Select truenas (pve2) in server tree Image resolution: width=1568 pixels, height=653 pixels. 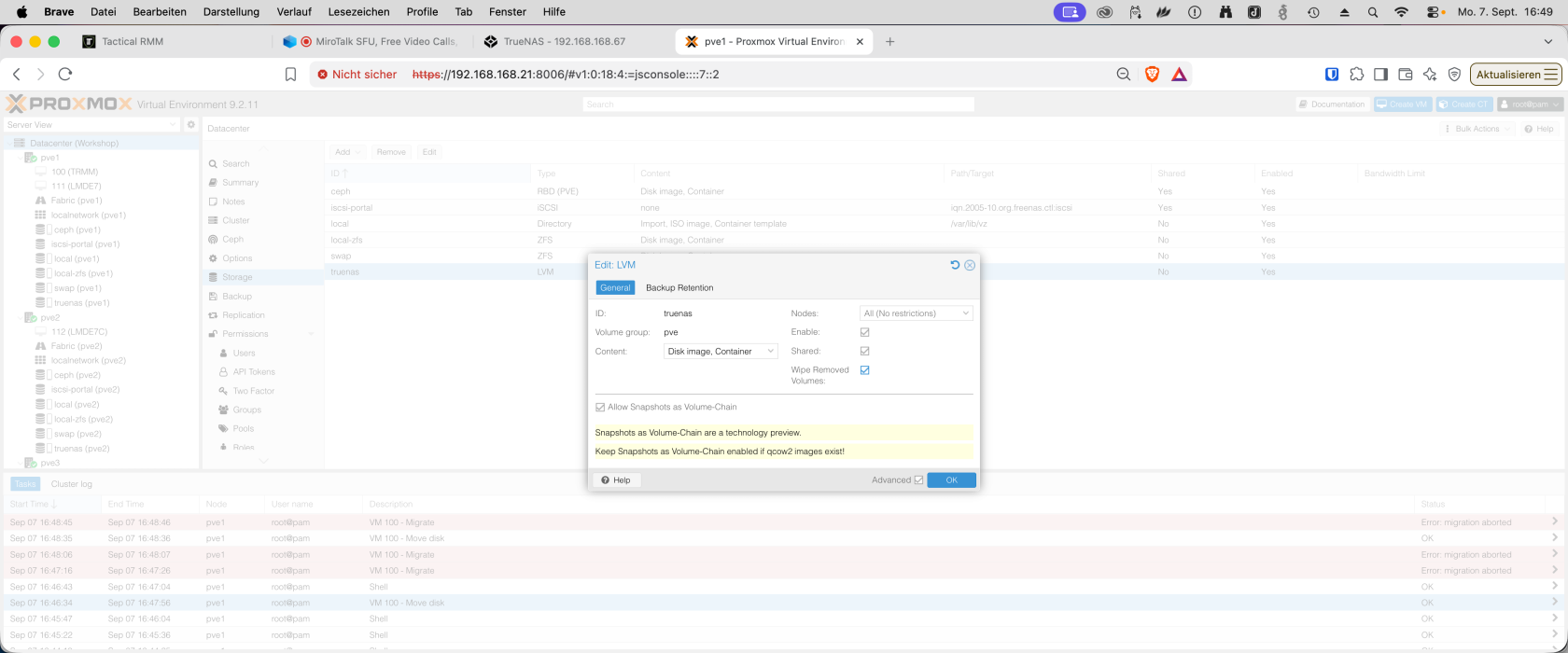[81, 449]
